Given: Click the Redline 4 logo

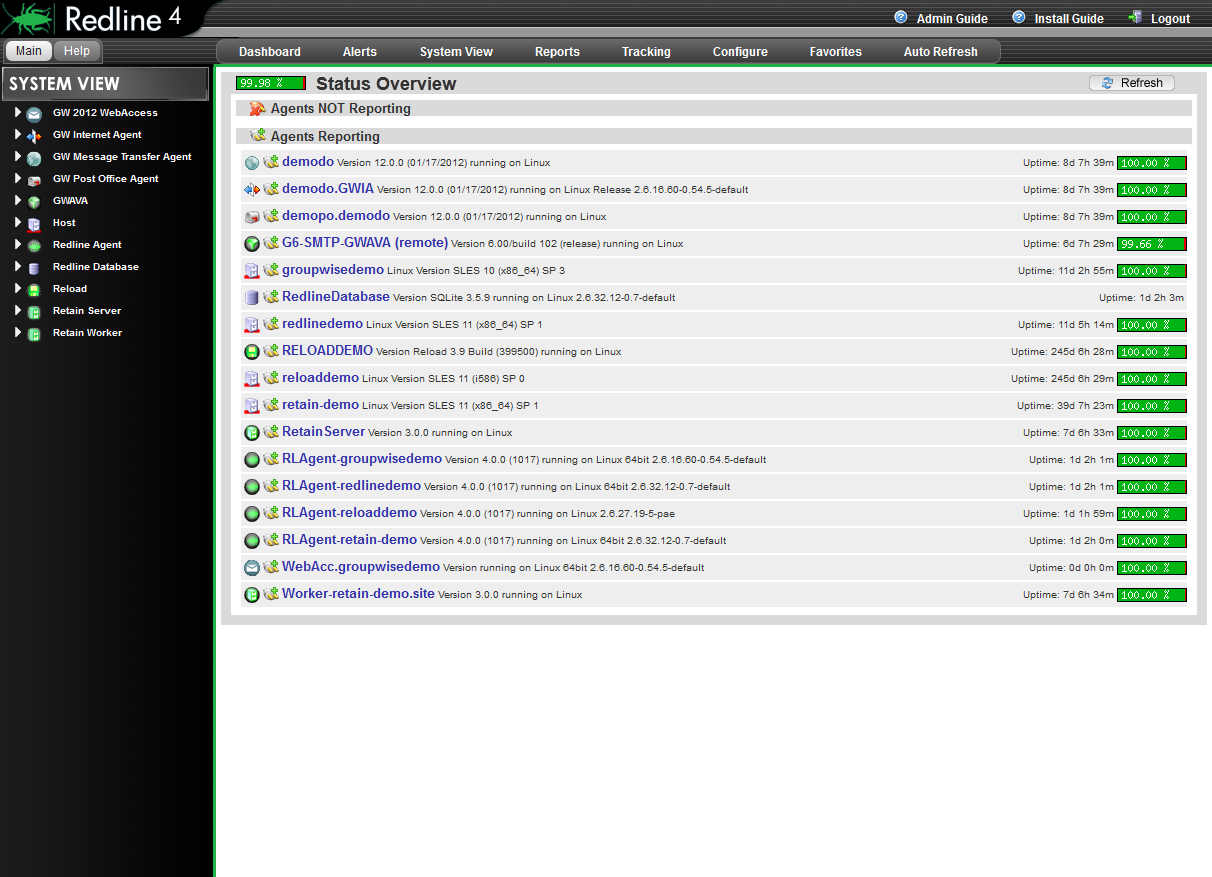Looking at the screenshot, I should (x=95, y=18).
